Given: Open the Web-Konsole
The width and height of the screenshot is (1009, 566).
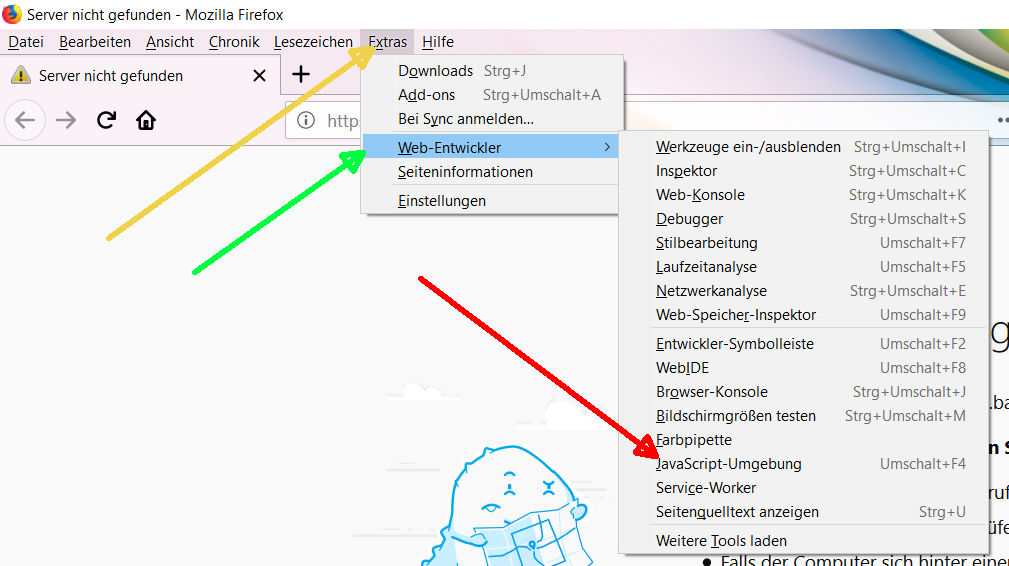Looking at the screenshot, I should click(x=804, y=195).
